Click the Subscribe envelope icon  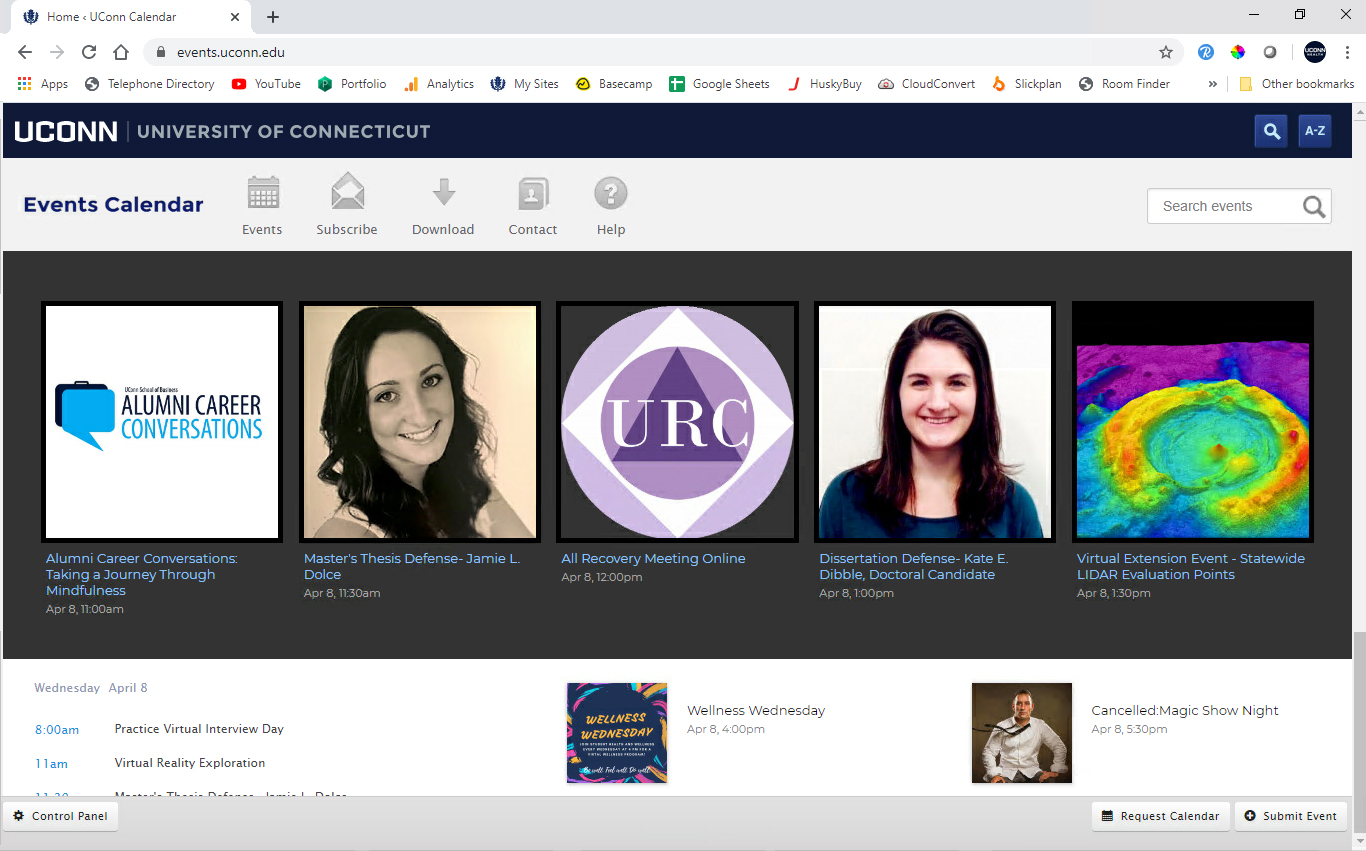tap(347, 193)
